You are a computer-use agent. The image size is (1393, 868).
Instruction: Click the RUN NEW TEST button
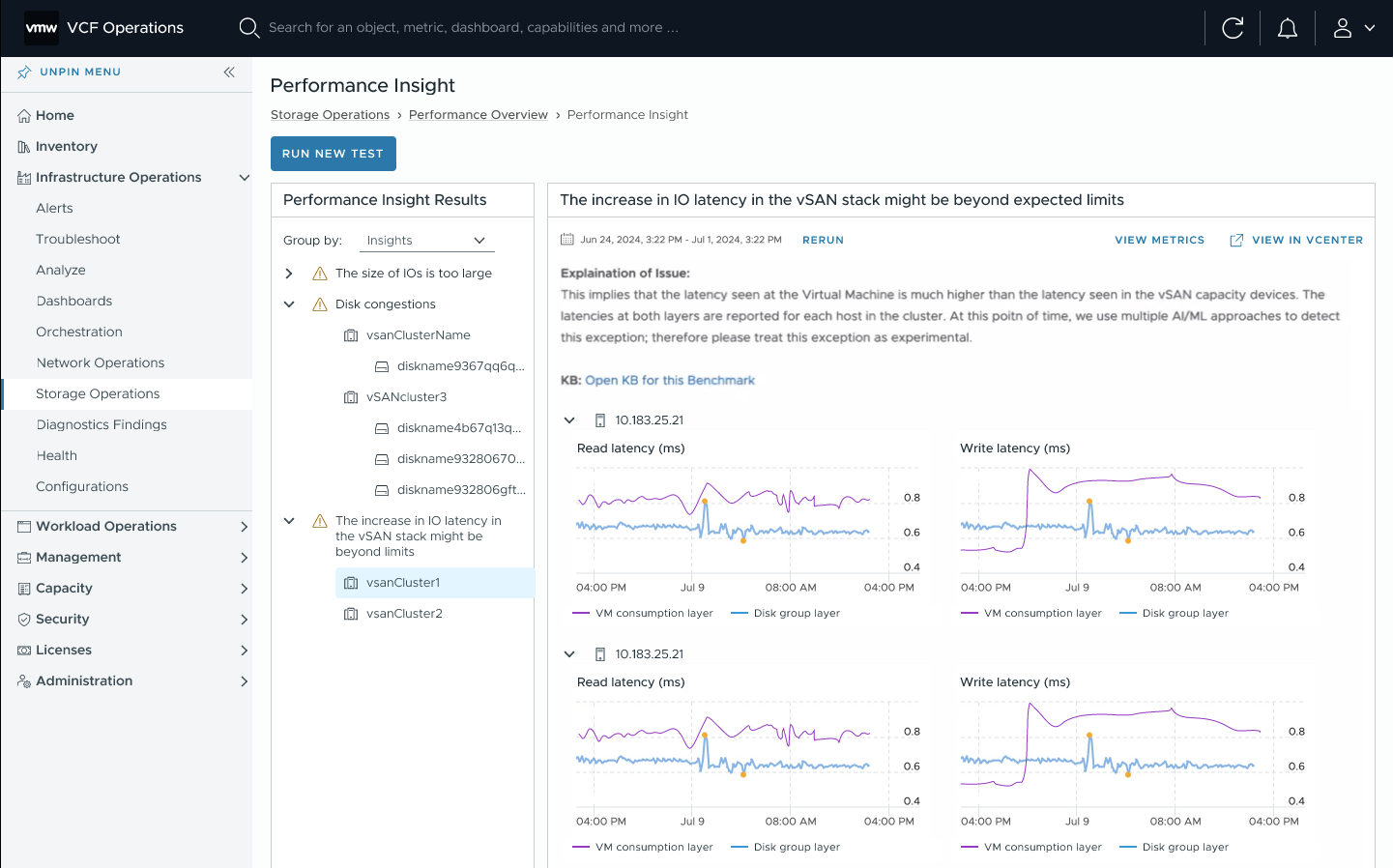[334, 154]
